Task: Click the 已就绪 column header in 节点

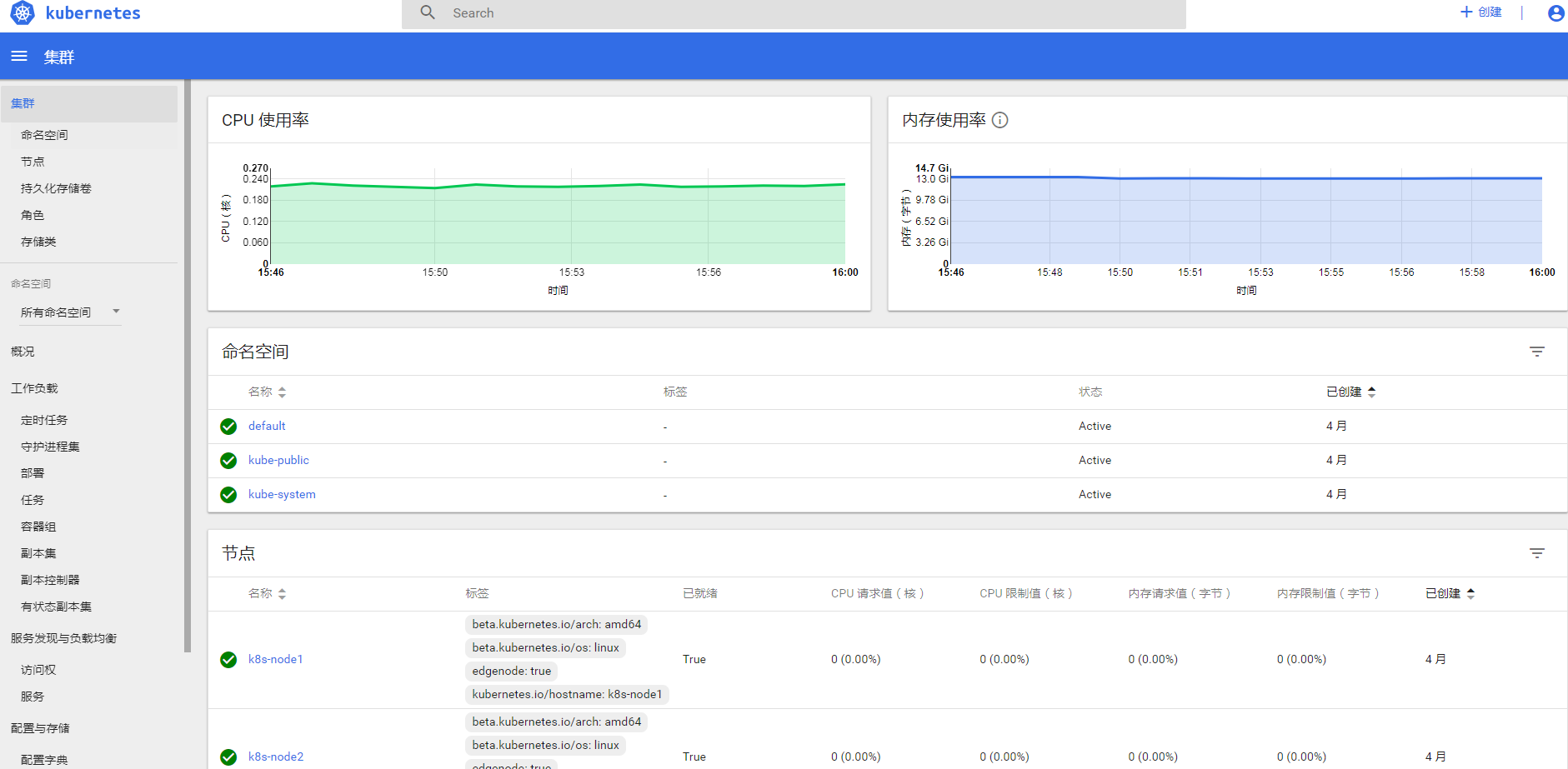Action: coord(699,593)
